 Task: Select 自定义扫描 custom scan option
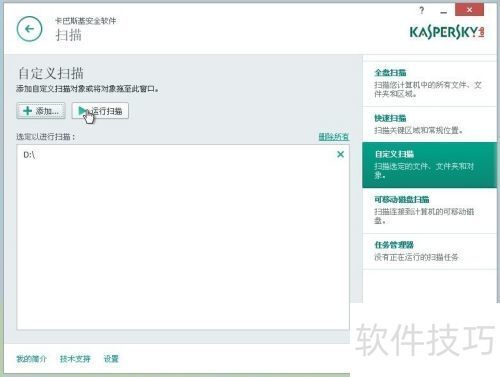429,165
